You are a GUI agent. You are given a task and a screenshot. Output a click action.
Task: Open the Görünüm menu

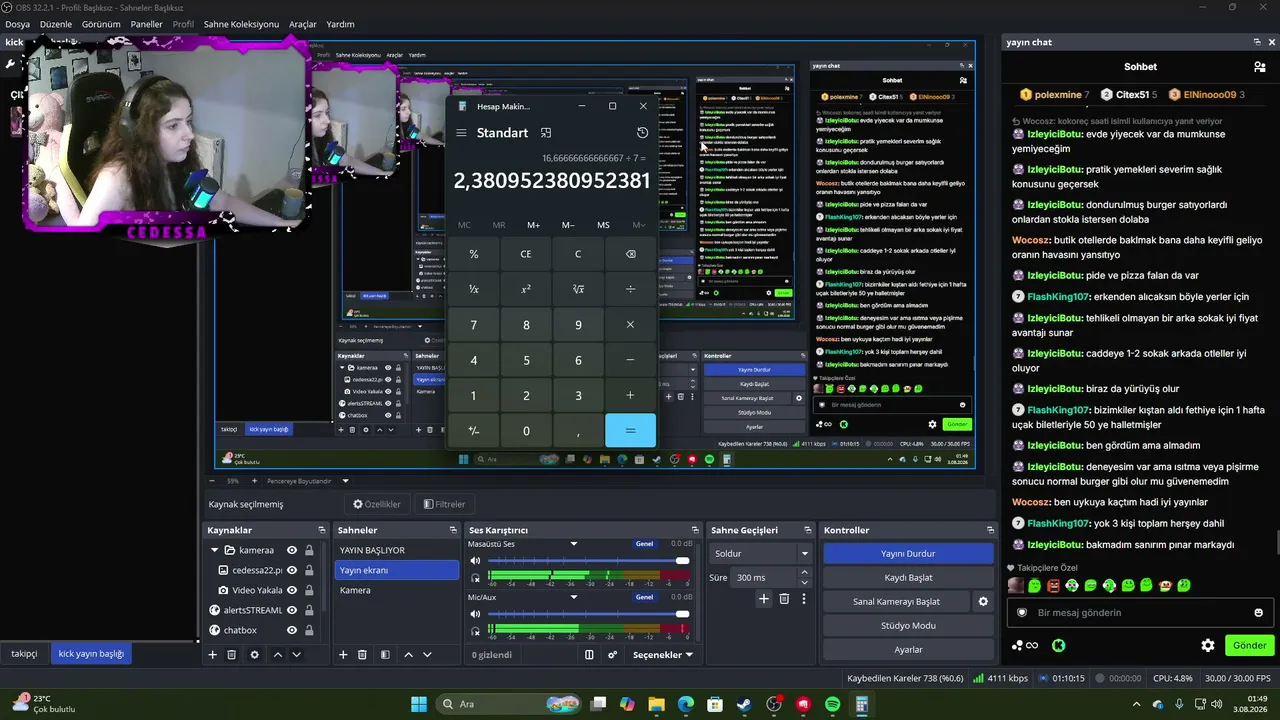[x=101, y=24]
